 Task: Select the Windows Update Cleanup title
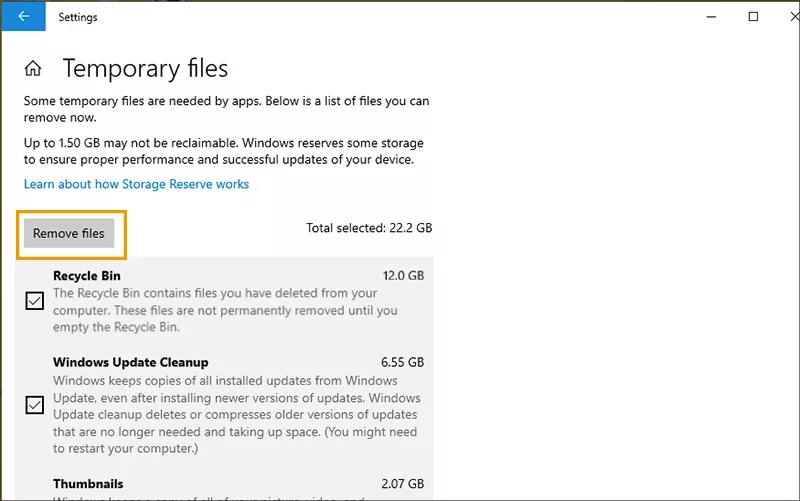click(x=130, y=362)
